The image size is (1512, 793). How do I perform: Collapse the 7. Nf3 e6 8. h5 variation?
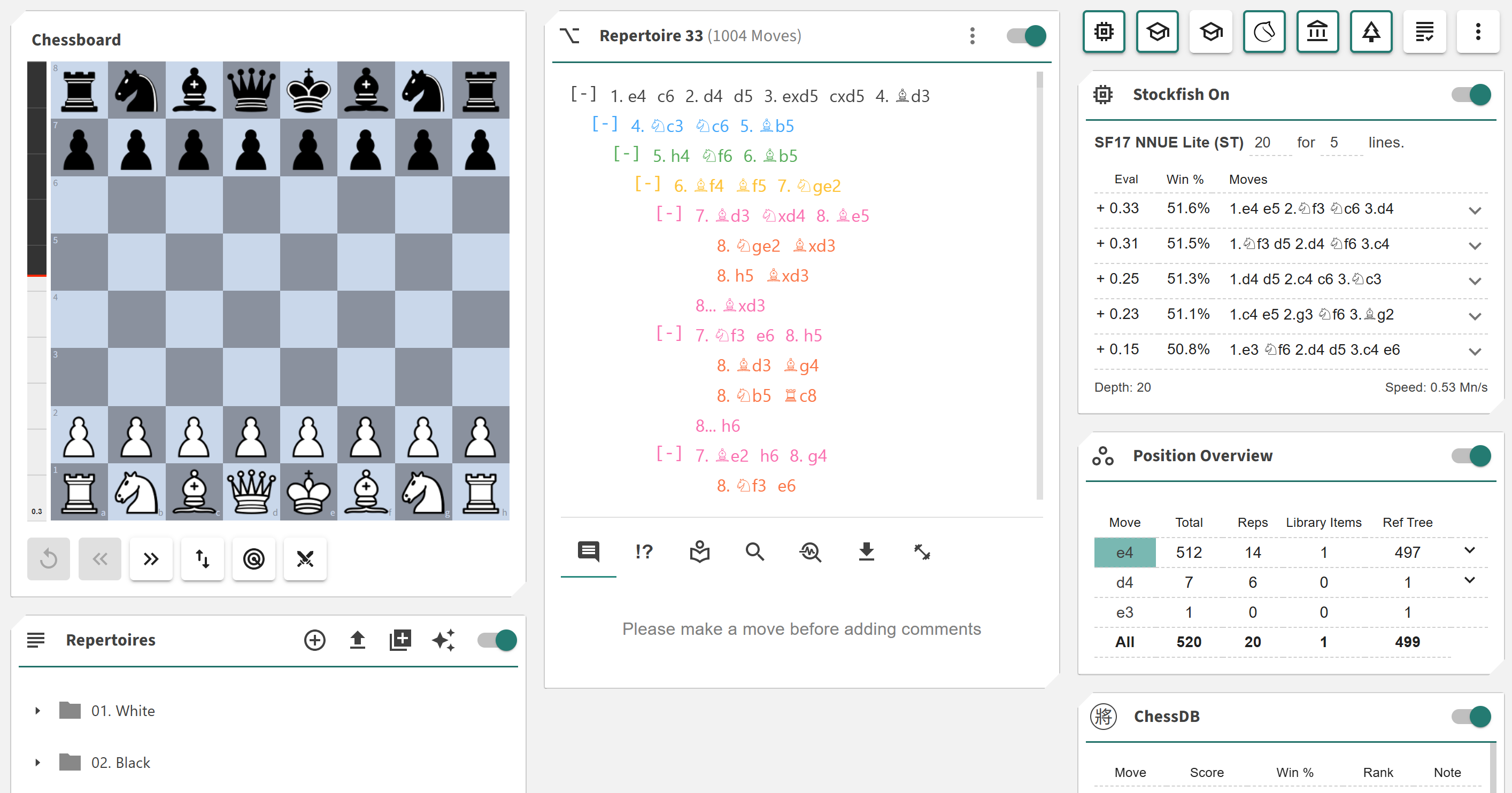pos(668,335)
